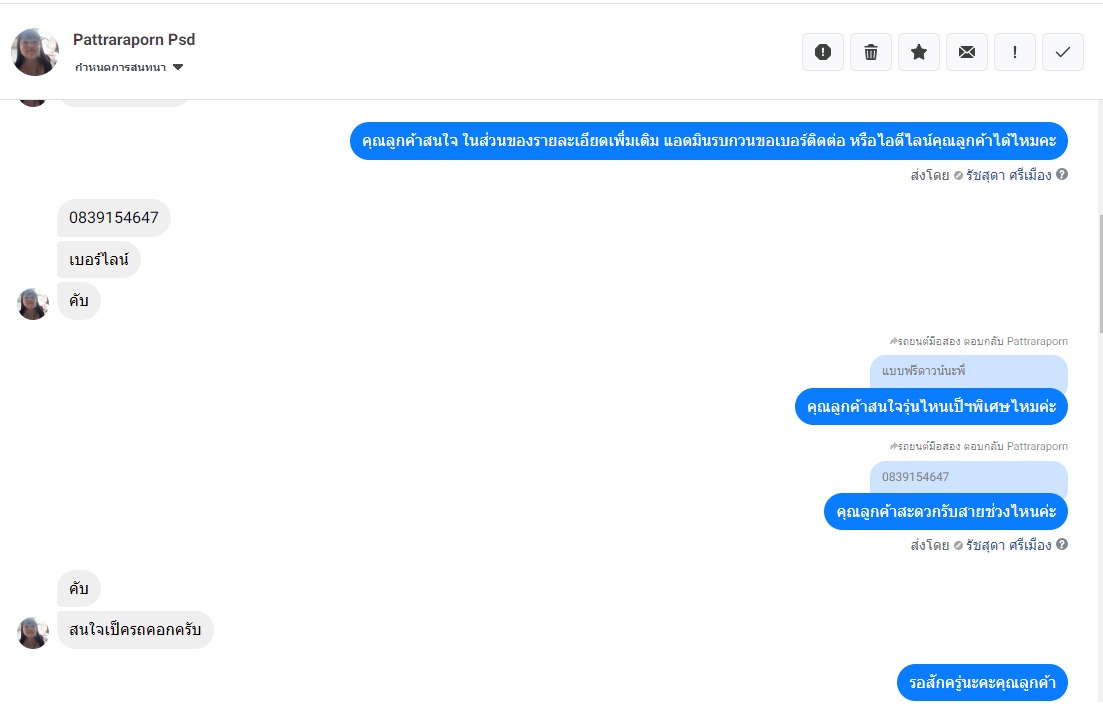Image resolution: width=1103 pixels, height=713 pixels.
Task: Delete conversation using the trash icon
Action: 870,52
